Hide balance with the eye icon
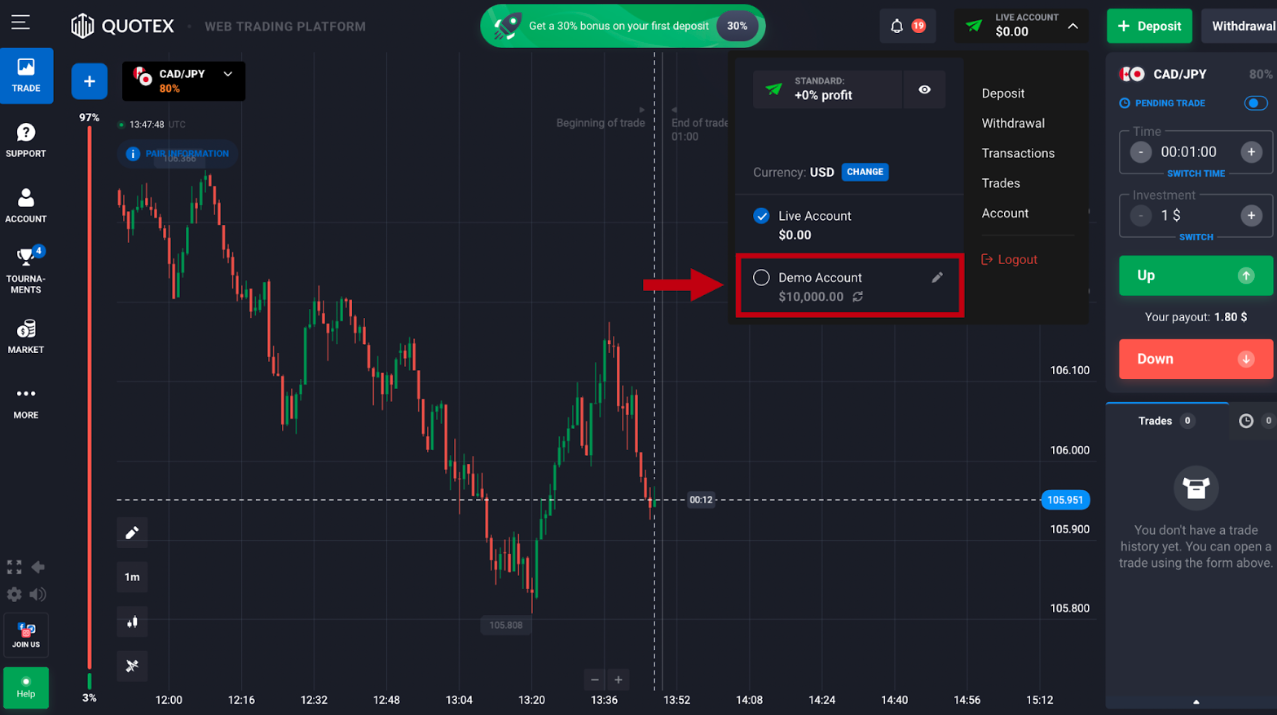Image resolution: width=1277 pixels, height=715 pixels. pyautogui.click(x=924, y=90)
